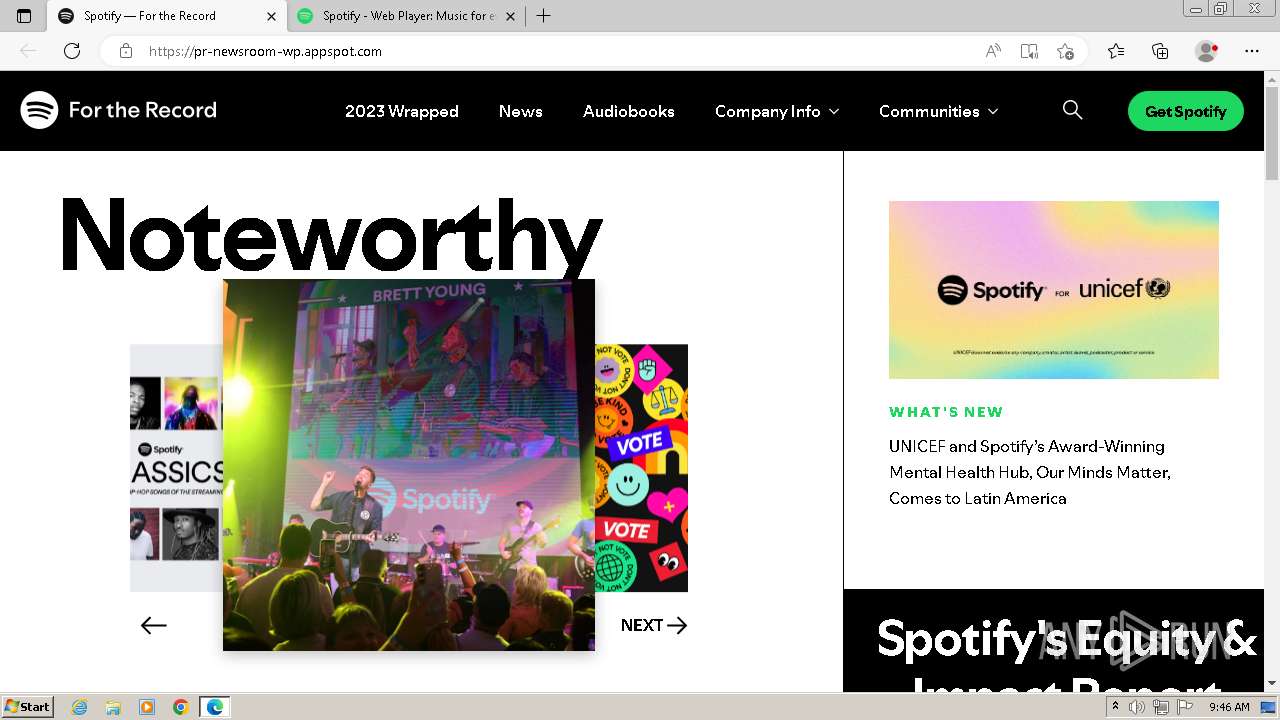Click the Edge taskbar icon

[x=214, y=707]
